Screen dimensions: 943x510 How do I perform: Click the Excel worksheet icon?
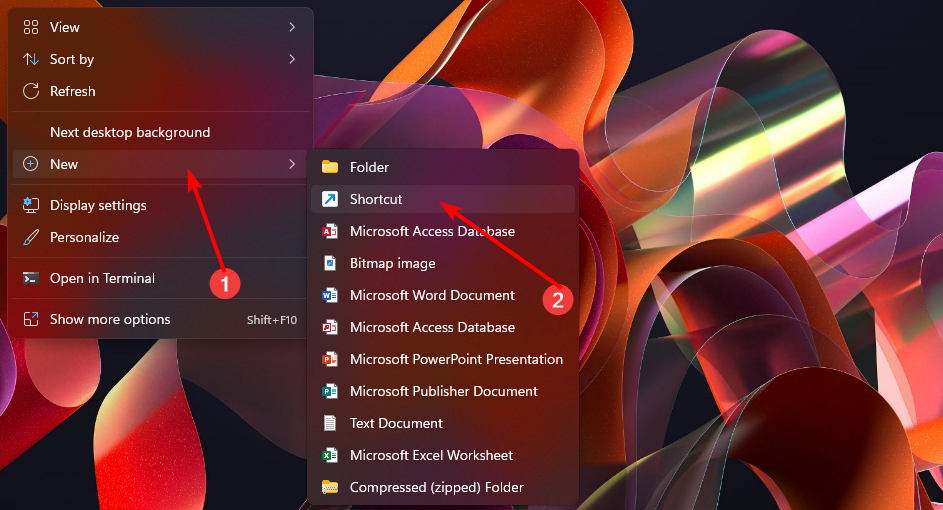[330, 455]
